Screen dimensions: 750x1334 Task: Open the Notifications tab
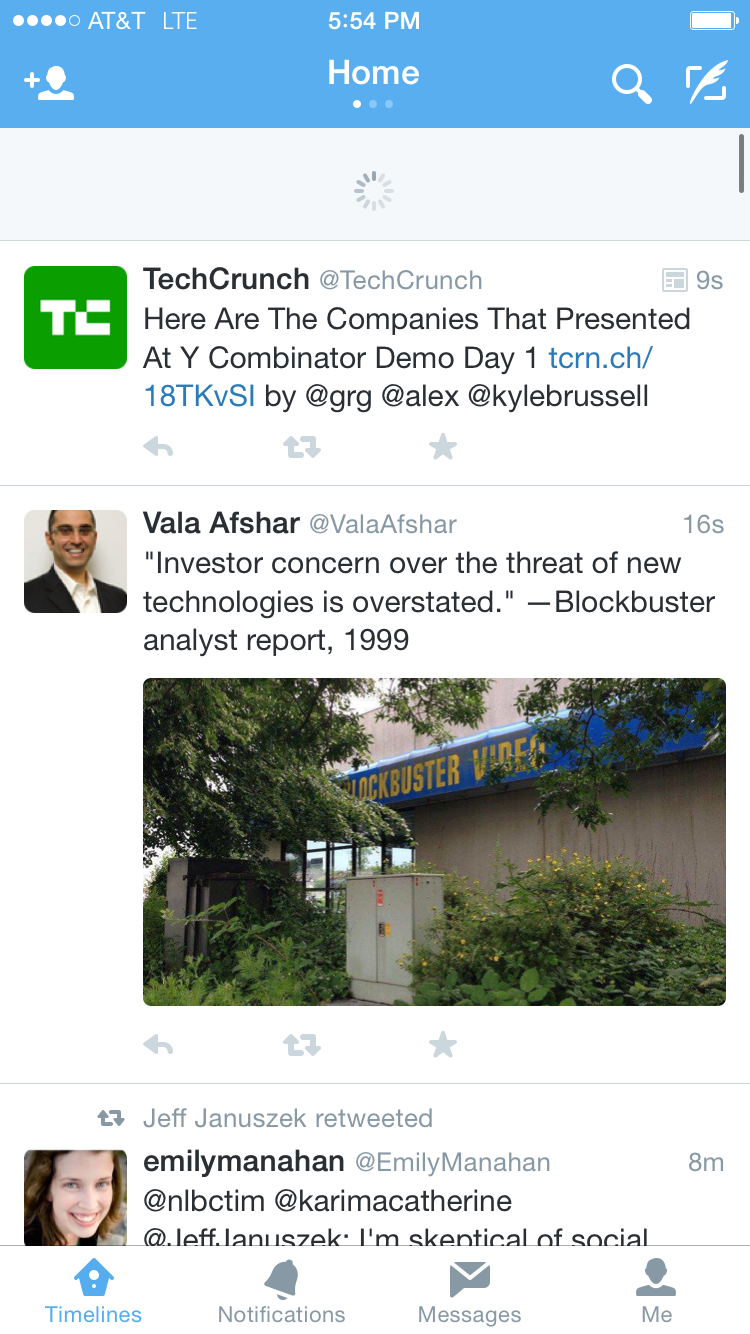click(281, 1290)
